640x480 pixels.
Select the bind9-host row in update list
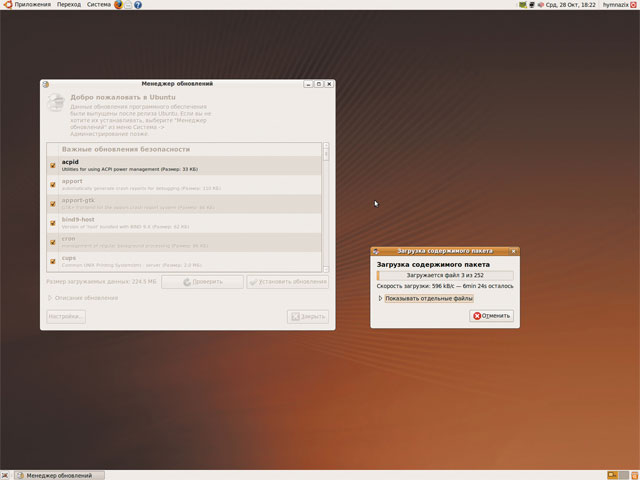click(184, 223)
